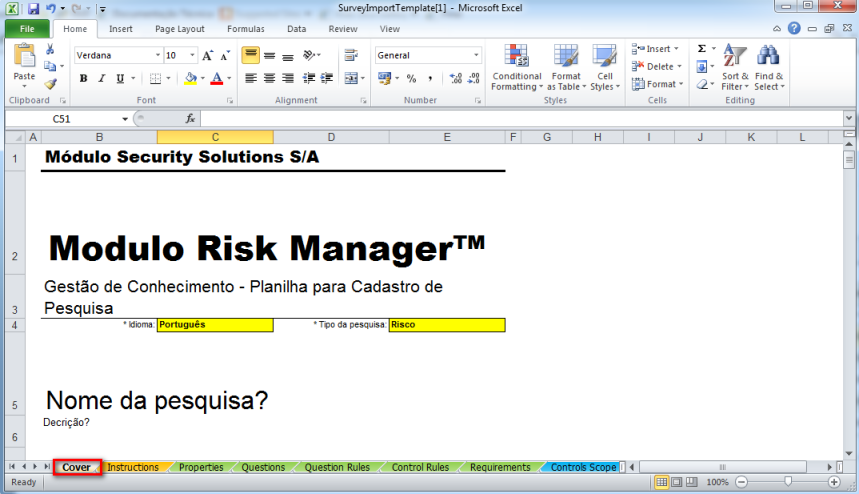Screen dimensions: 859x494
Task: Click the AutoSum sigma icon
Action: (x=702, y=49)
